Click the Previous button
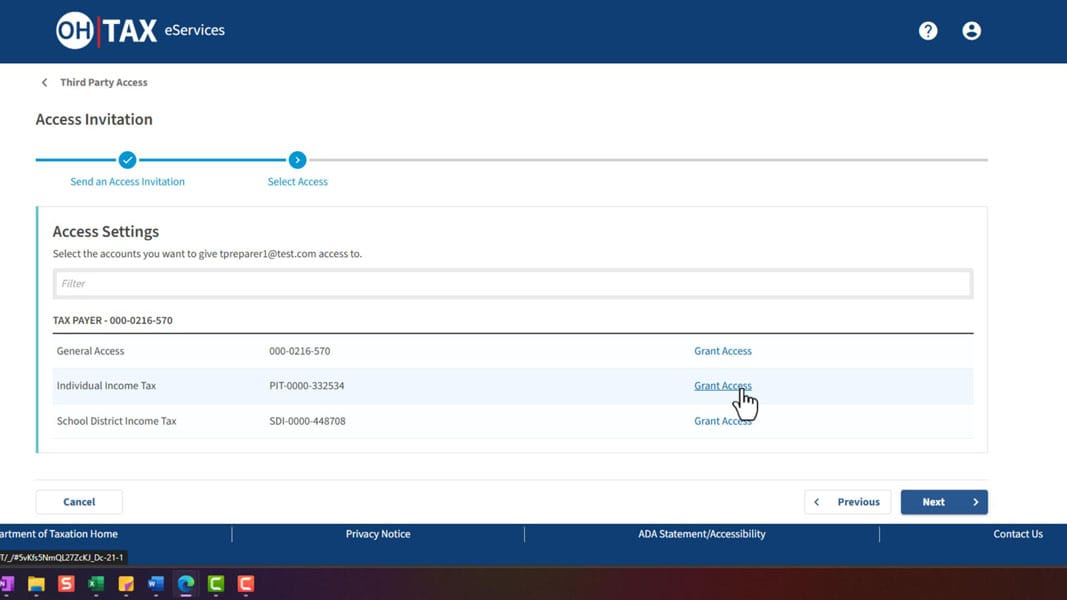 pos(847,502)
